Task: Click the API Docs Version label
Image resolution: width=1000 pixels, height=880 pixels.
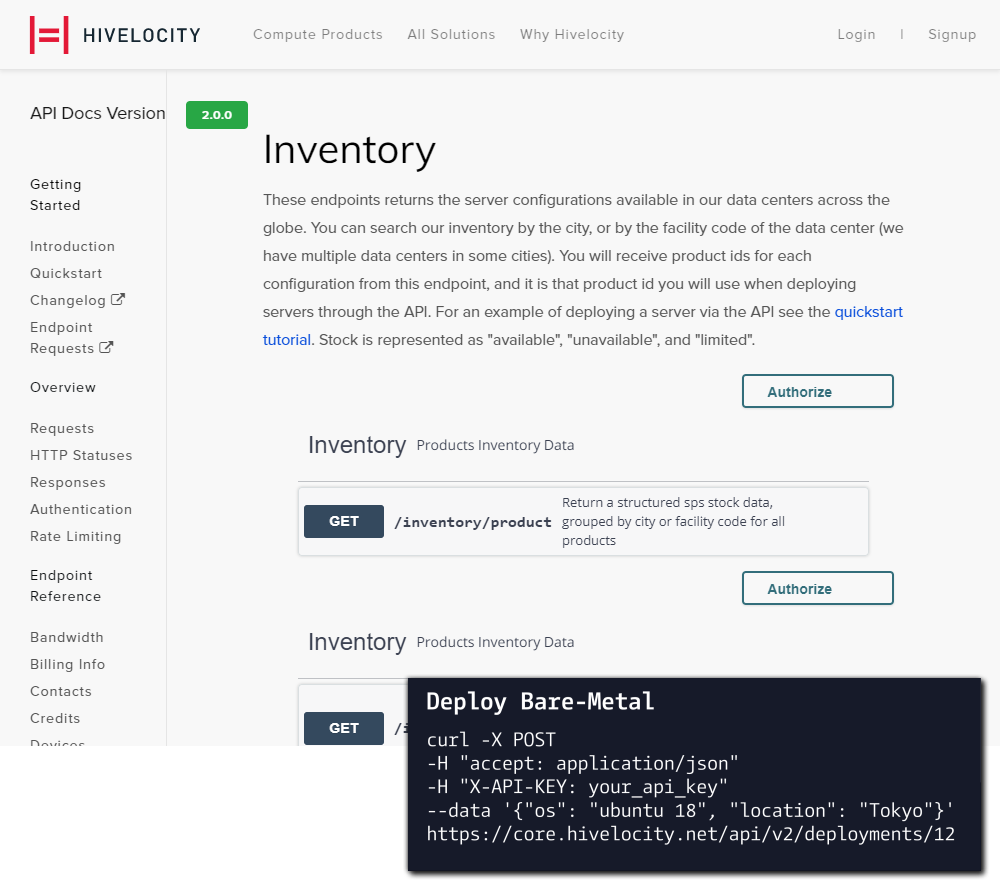Action: click(98, 113)
